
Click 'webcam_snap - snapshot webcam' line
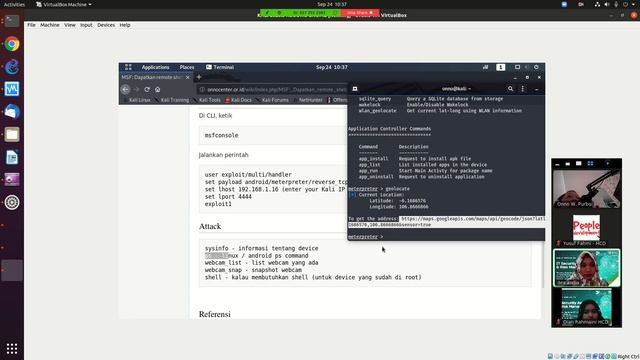tap(253, 270)
